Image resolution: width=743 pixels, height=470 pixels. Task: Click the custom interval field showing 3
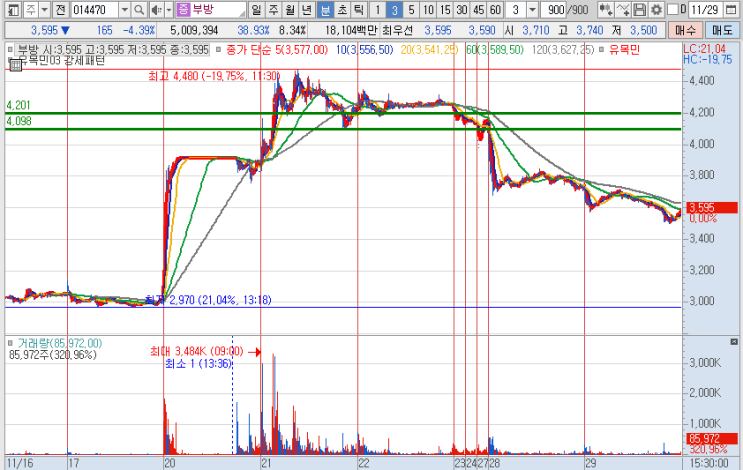point(516,9)
